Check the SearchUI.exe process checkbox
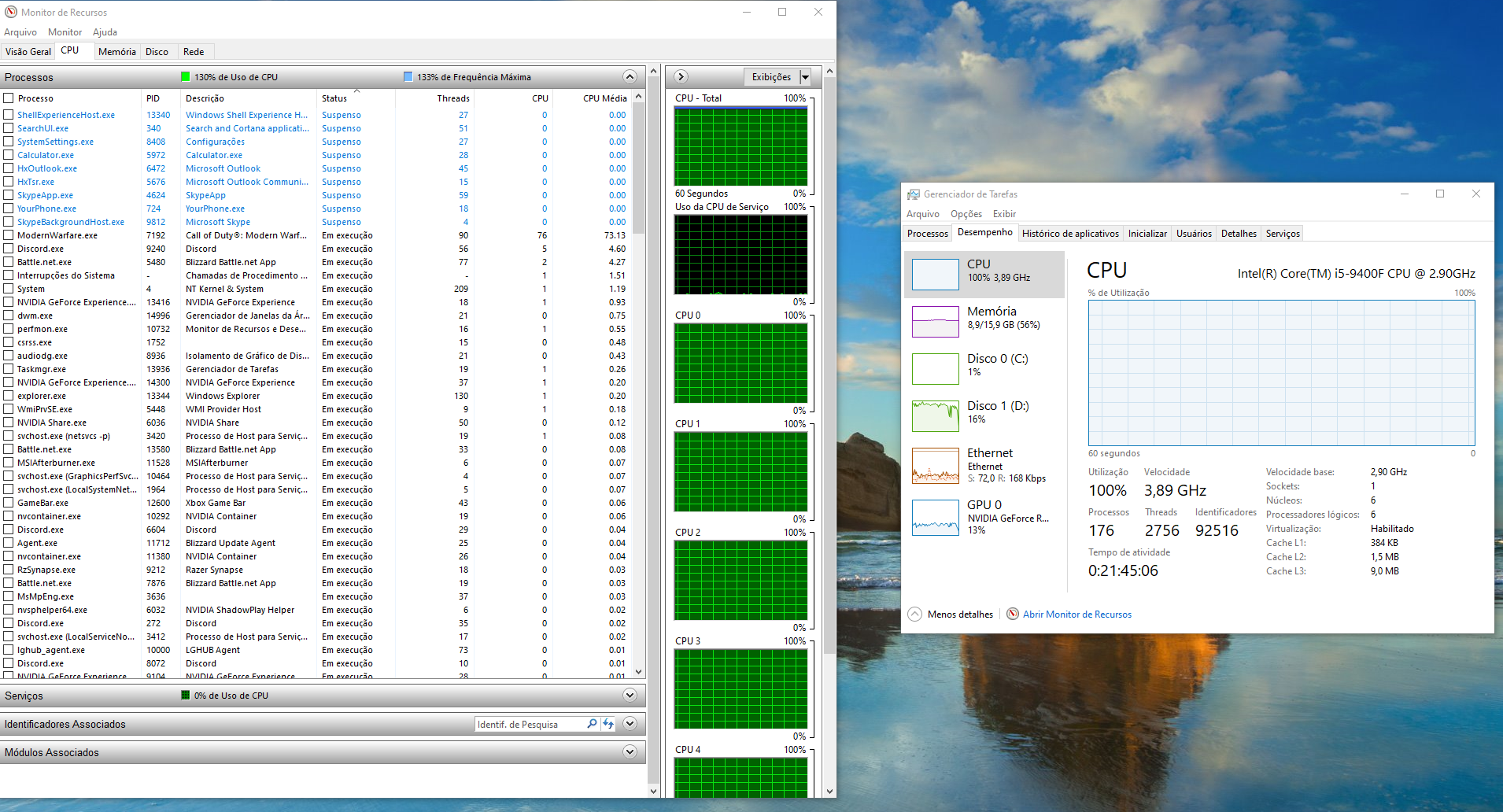1503x812 pixels. click(9, 128)
